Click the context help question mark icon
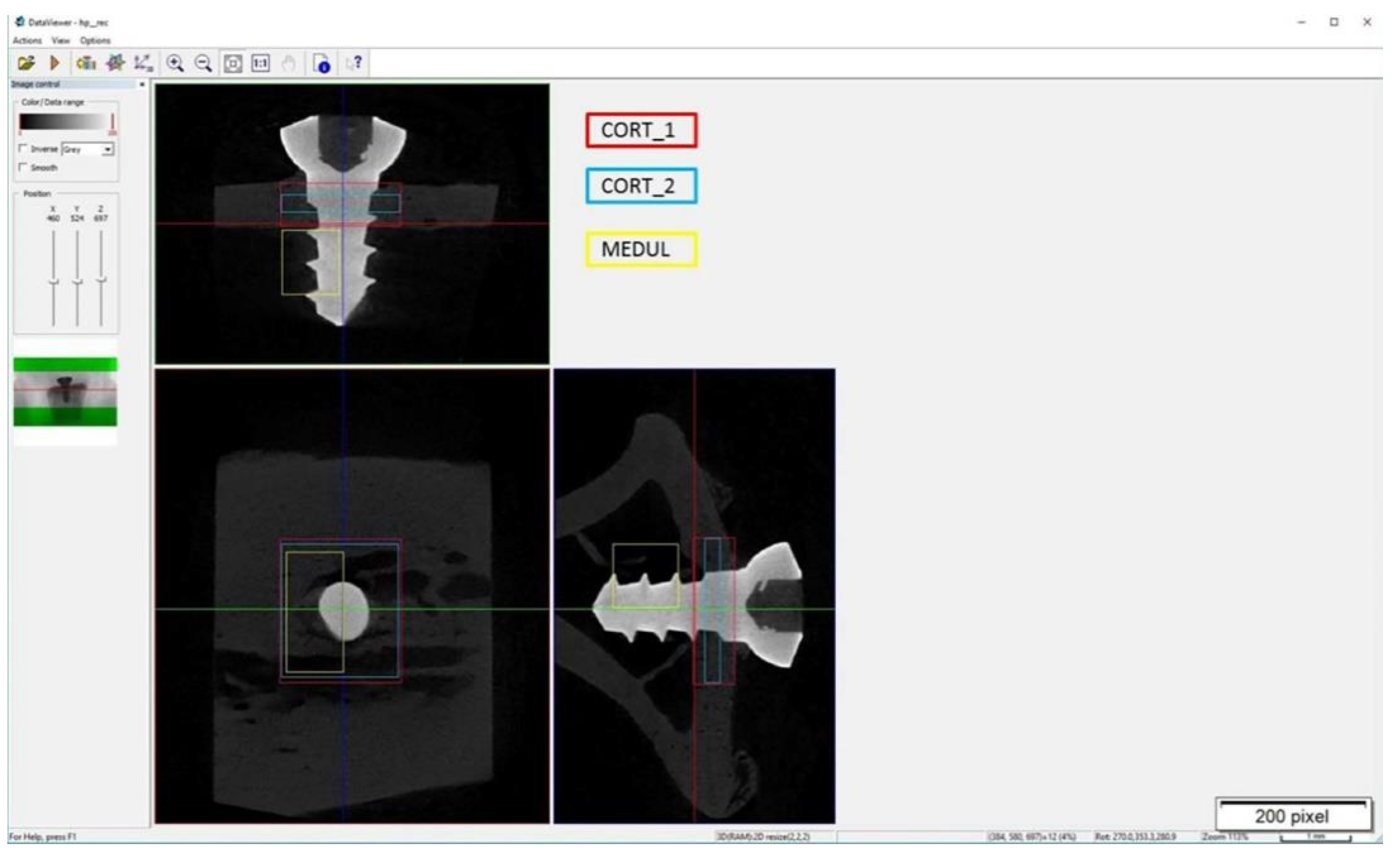 [x=355, y=63]
